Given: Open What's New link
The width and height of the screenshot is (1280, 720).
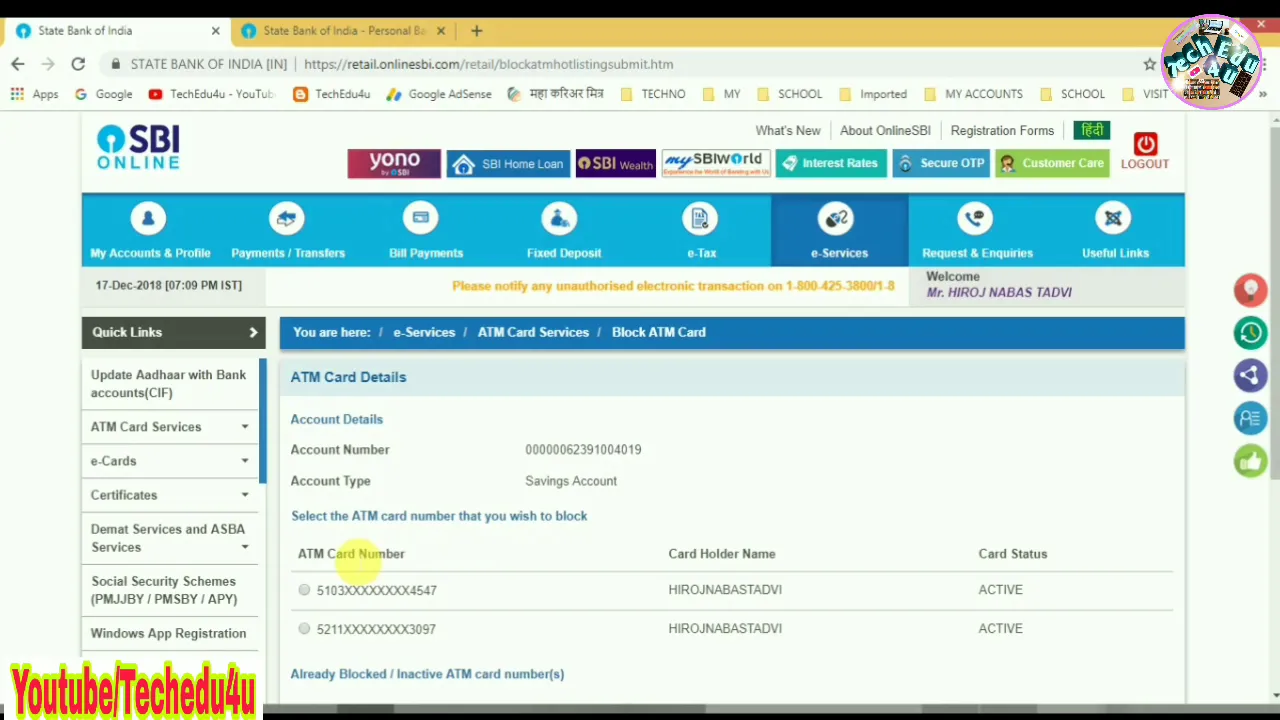Looking at the screenshot, I should (x=788, y=131).
